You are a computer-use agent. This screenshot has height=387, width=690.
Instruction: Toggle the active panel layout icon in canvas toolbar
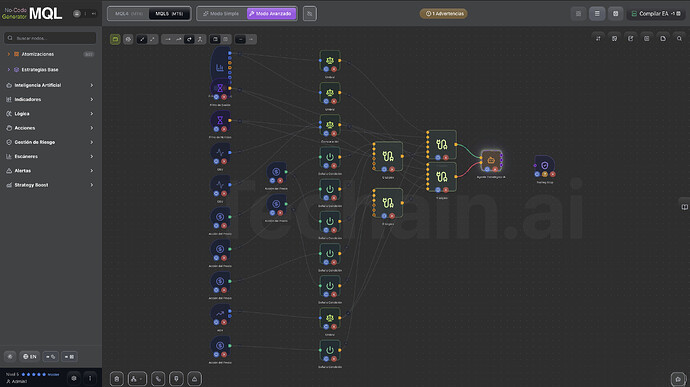pyautogui.click(x=215, y=39)
